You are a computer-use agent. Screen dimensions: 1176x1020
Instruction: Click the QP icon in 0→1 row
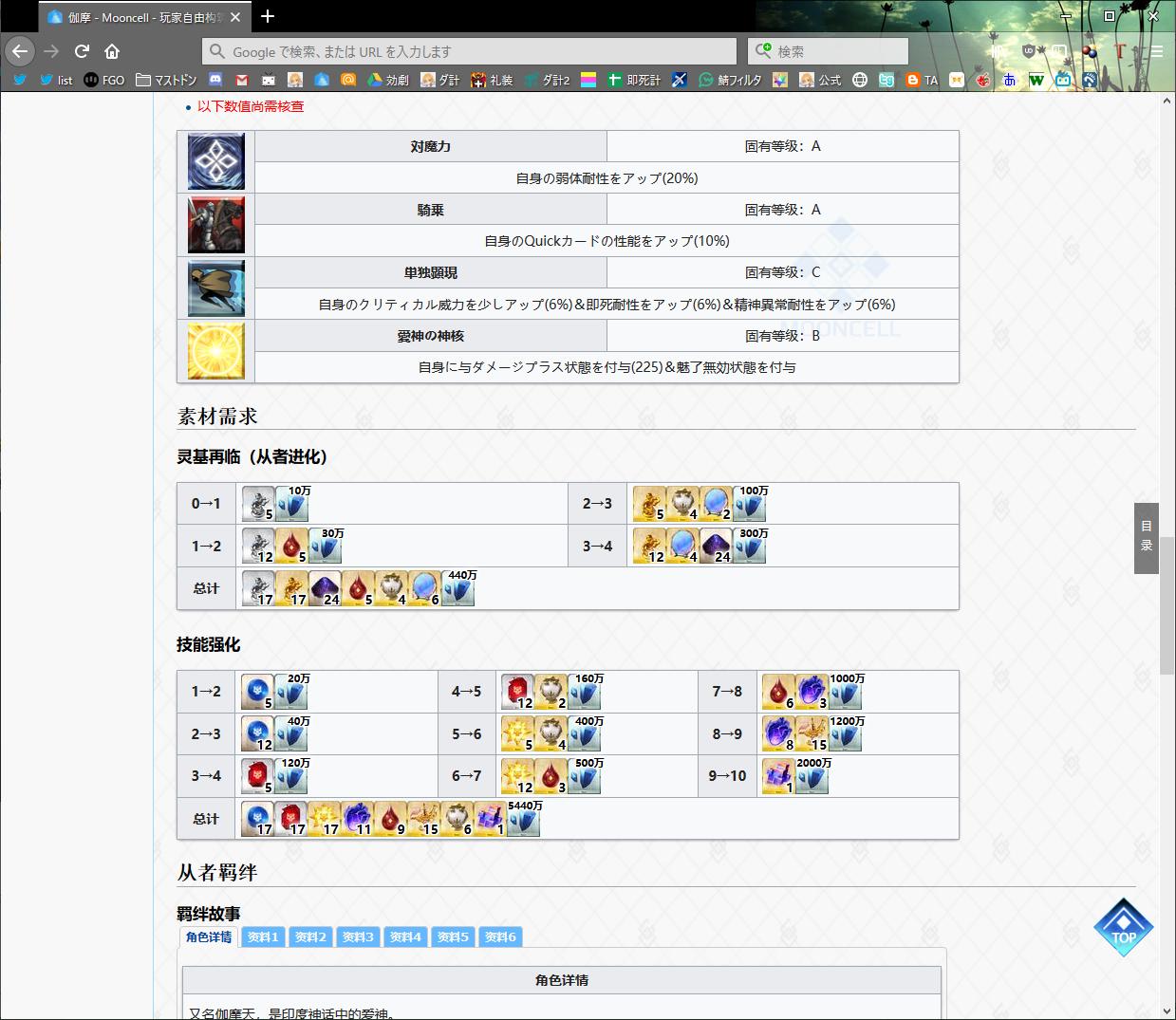[x=292, y=504]
